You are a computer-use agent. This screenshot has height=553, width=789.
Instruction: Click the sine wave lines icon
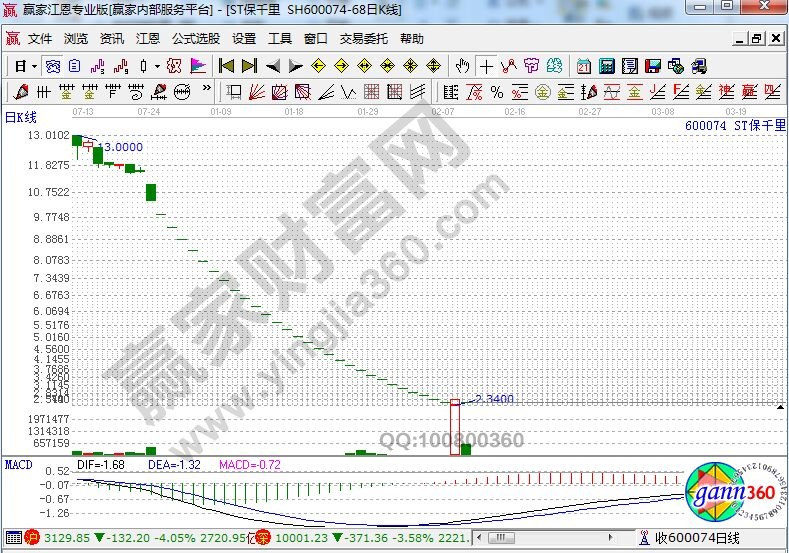(x=612, y=92)
